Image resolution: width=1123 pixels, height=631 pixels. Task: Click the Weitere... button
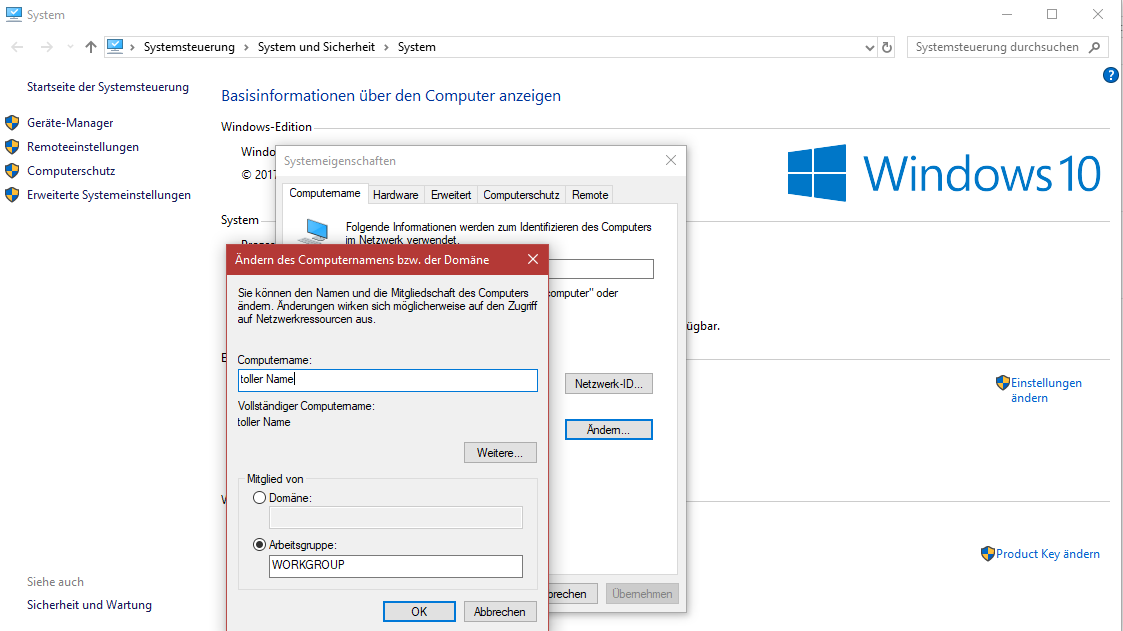pos(500,453)
